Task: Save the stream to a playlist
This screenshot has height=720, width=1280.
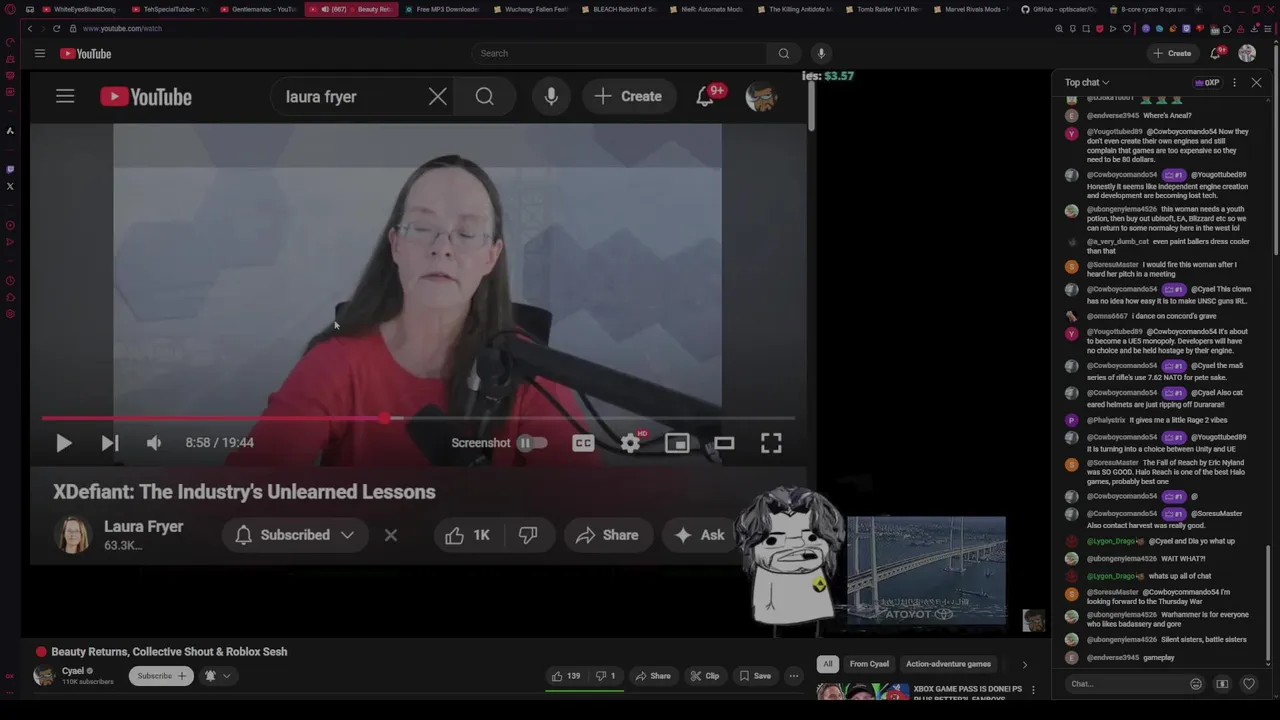Action: 755,676
